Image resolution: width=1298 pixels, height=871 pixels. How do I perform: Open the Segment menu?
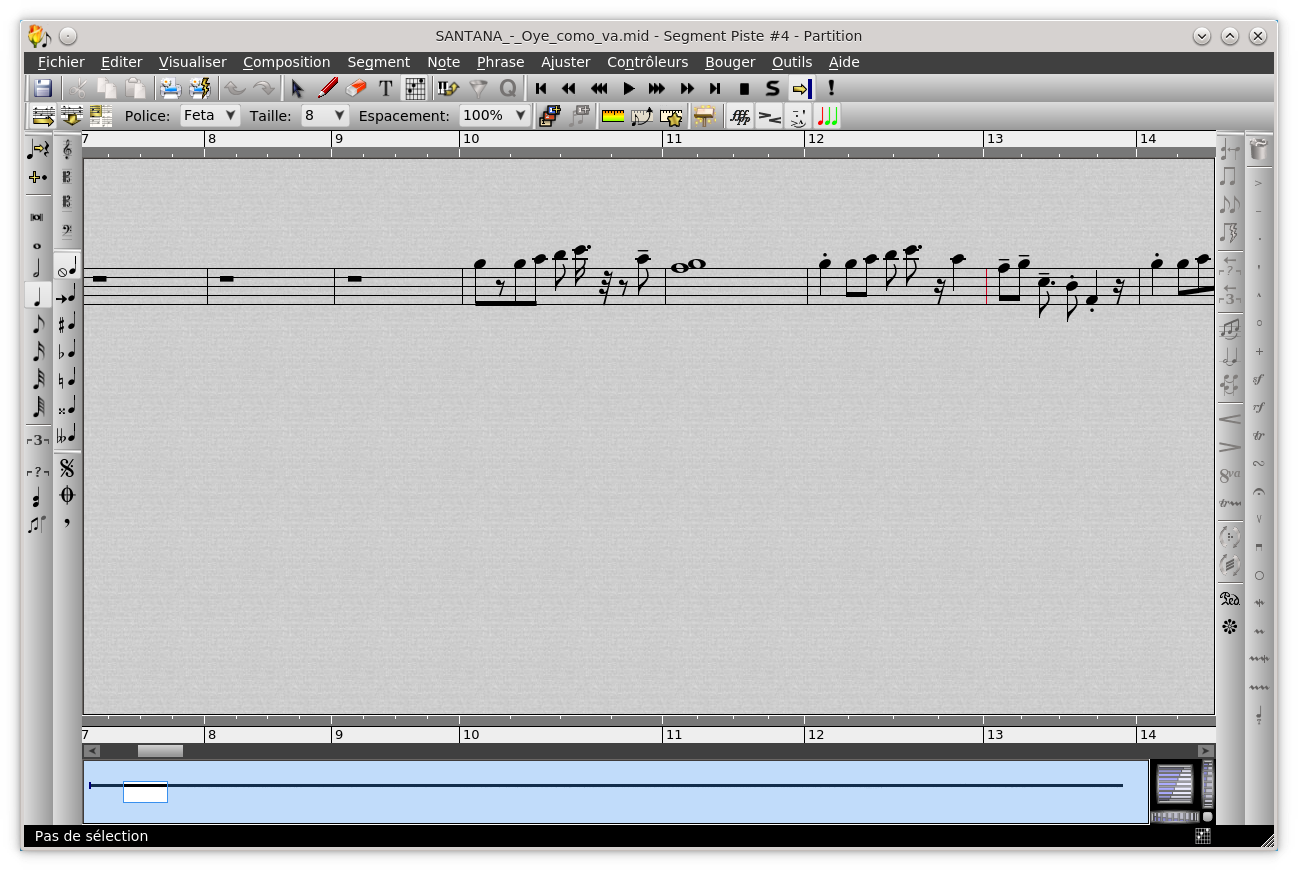[378, 62]
